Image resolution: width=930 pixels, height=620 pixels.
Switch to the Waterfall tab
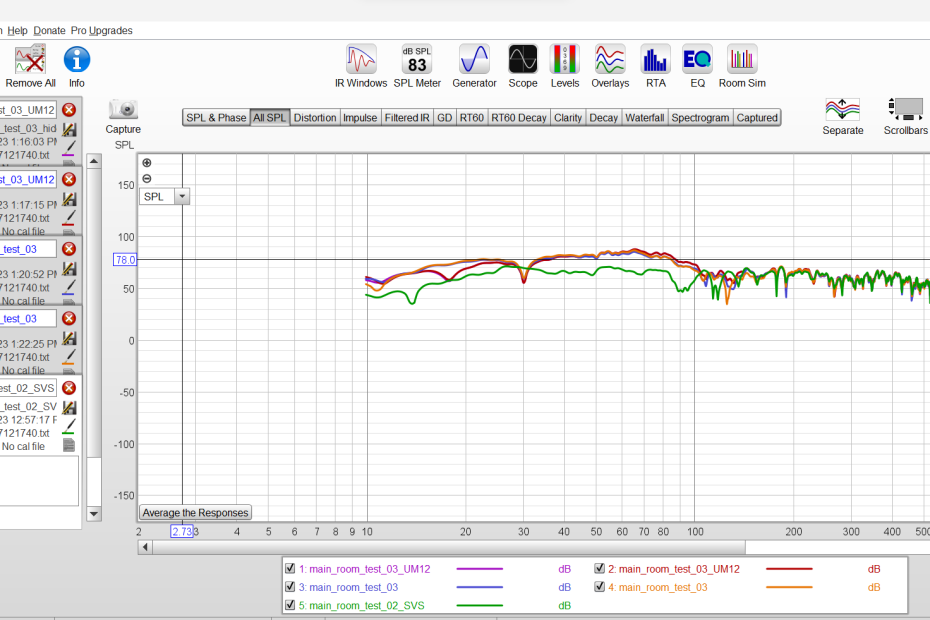tap(644, 118)
